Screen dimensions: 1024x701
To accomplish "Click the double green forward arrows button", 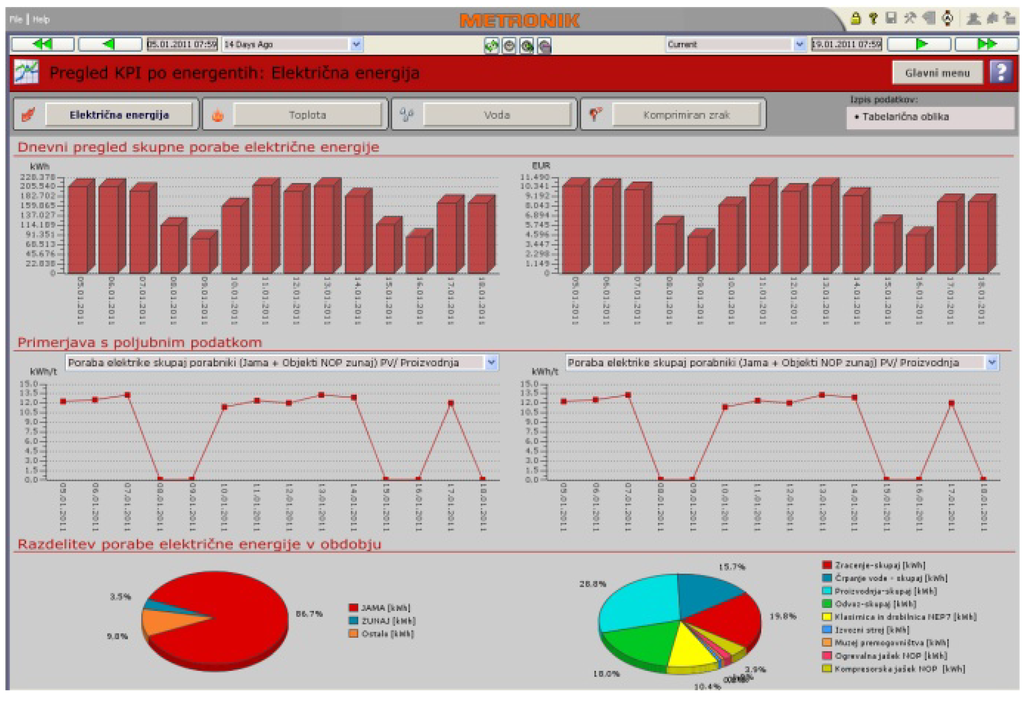I will (985, 44).
